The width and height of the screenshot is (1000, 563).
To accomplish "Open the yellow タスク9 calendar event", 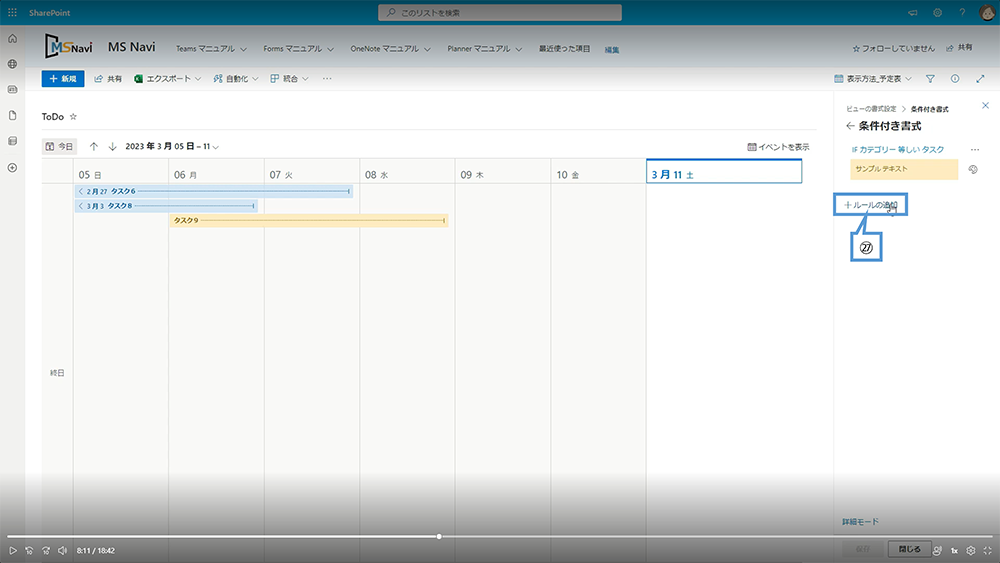I will point(309,221).
